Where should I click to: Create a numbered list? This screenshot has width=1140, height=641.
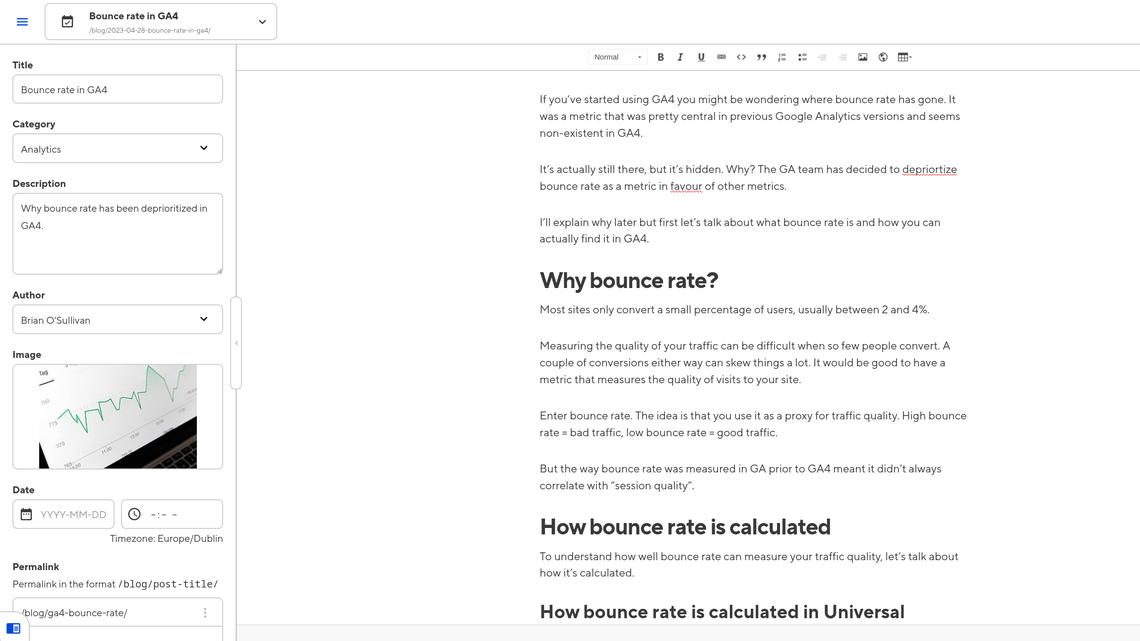[x=782, y=57]
